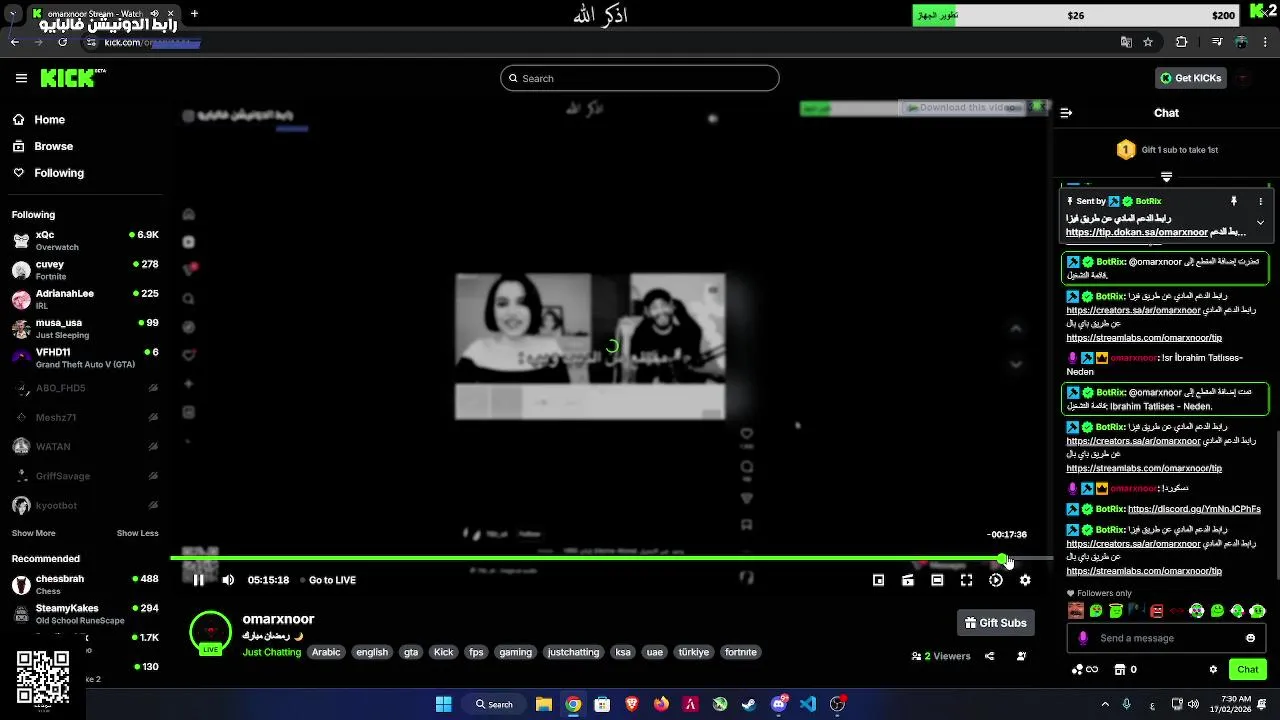Collapse the chat panel
The width and height of the screenshot is (1280, 720).
coord(1066,113)
